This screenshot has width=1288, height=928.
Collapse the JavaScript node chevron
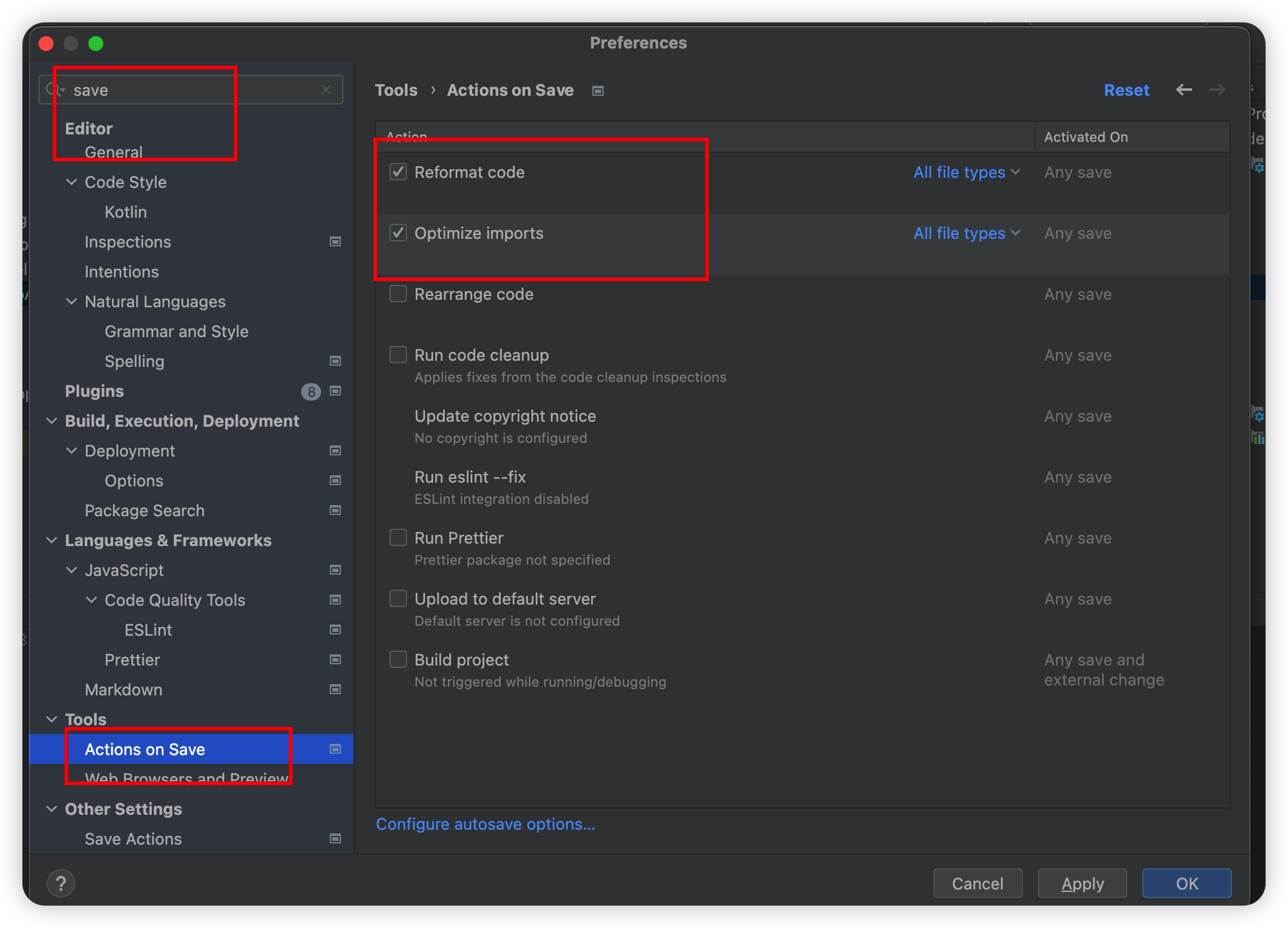[72, 570]
